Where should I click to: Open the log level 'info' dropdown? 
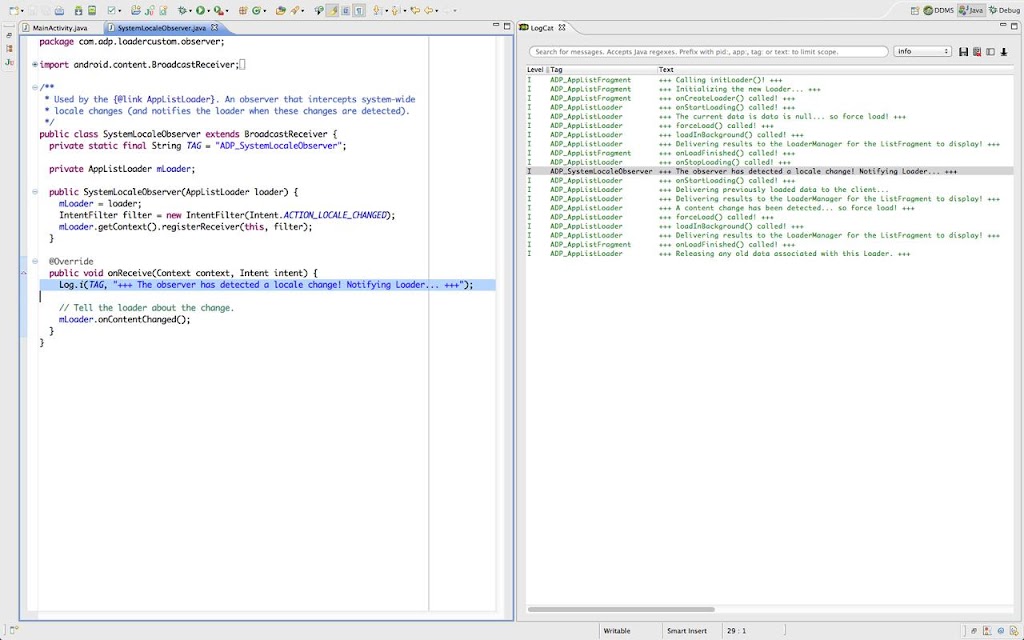point(922,51)
